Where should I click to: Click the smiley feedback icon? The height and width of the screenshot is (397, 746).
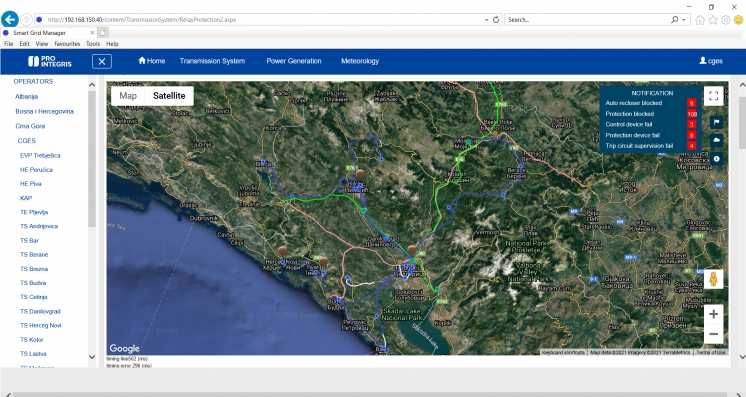(x=738, y=20)
